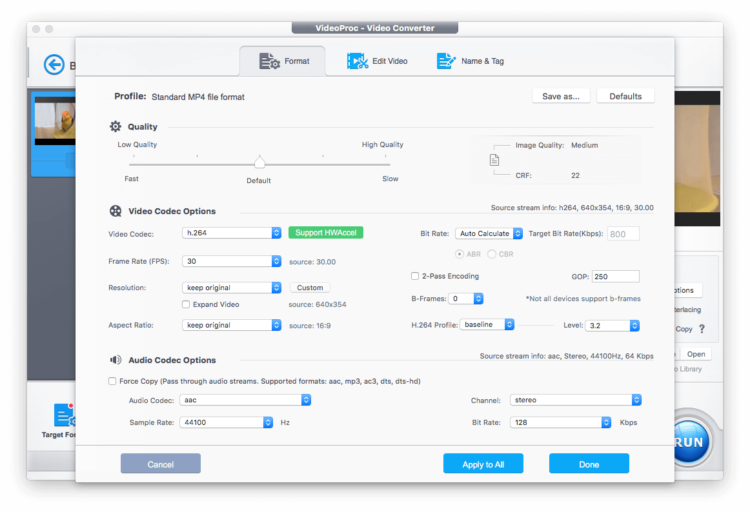Click the Format tab gear icon
The width and height of the screenshot is (750, 512).
(269, 61)
